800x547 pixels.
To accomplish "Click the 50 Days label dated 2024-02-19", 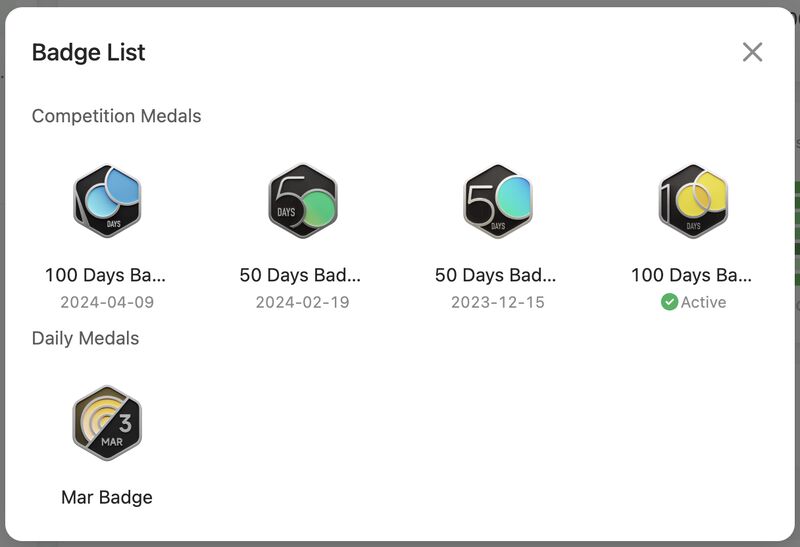I will pos(300,275).
